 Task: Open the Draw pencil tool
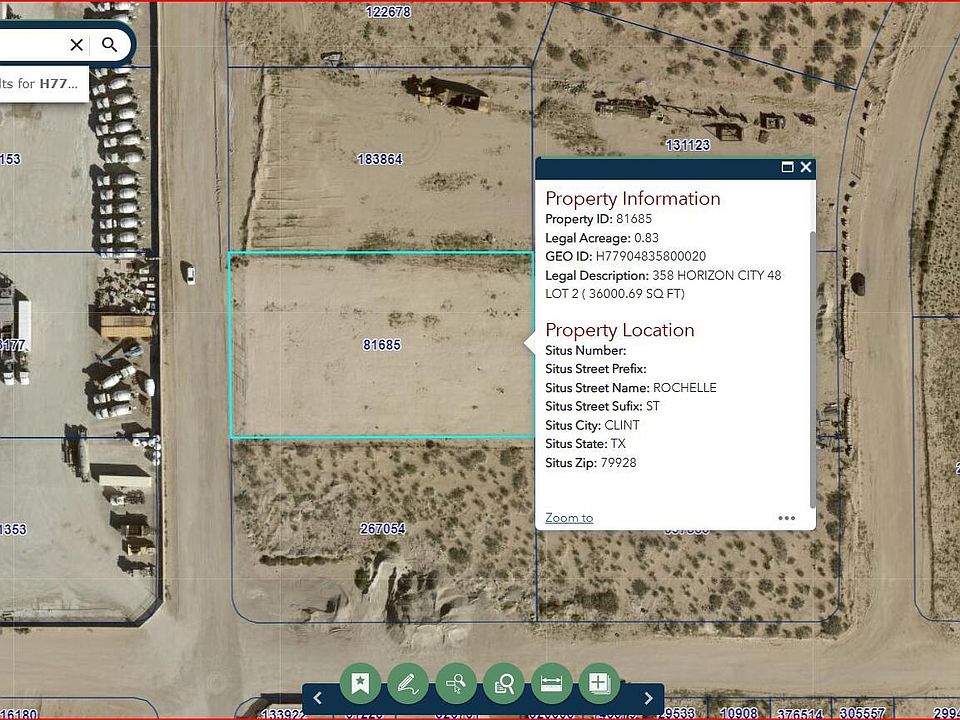(408, 683)
